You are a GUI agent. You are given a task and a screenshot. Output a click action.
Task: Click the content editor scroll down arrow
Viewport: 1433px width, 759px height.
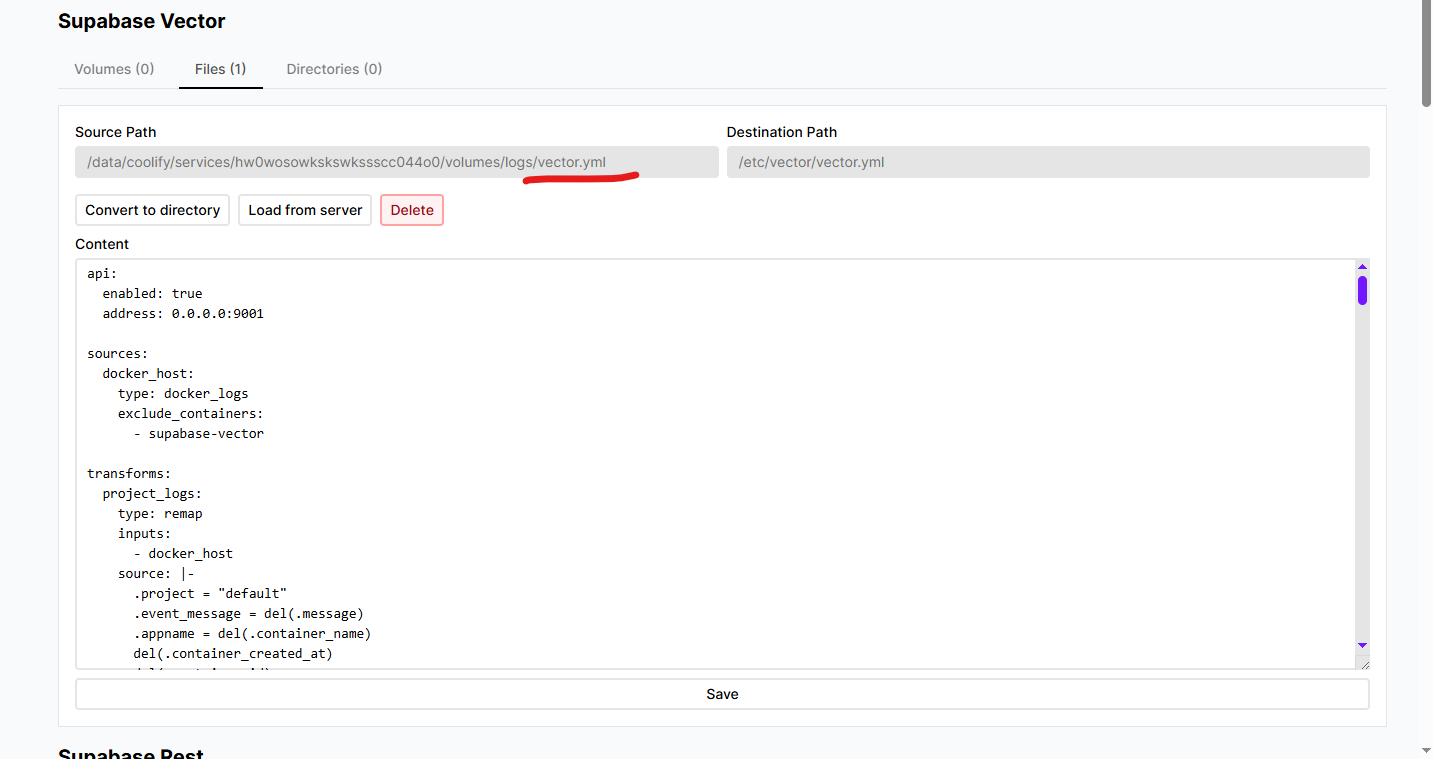pyautogui.click(x=1362, y=645)
